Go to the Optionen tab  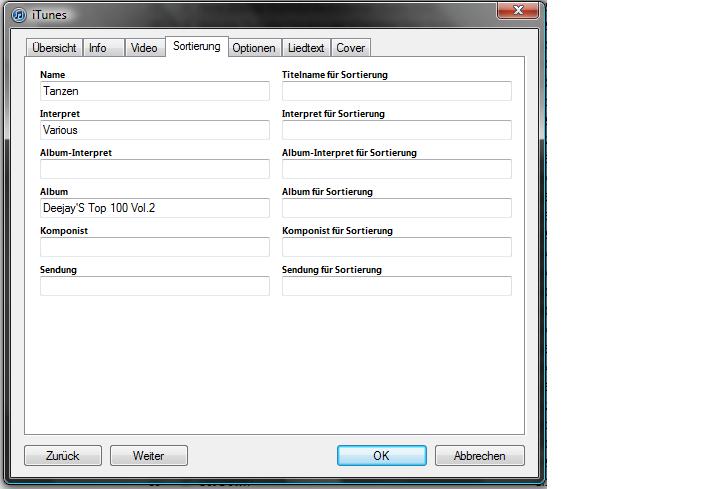[x=254, y=48]
